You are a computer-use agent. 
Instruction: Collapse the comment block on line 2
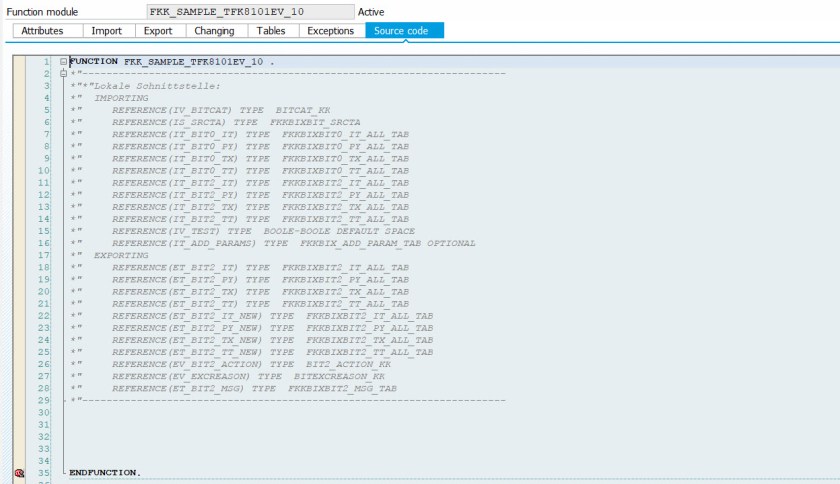63,73
